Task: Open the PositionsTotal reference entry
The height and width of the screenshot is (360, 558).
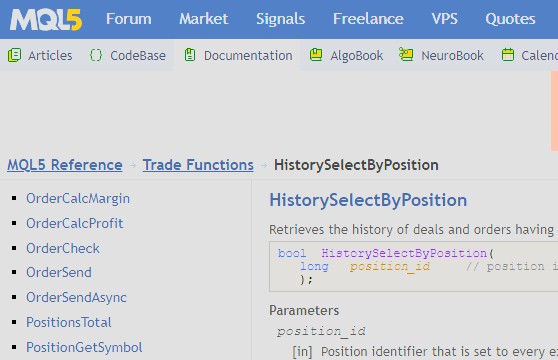Action: tap(69, 322)
